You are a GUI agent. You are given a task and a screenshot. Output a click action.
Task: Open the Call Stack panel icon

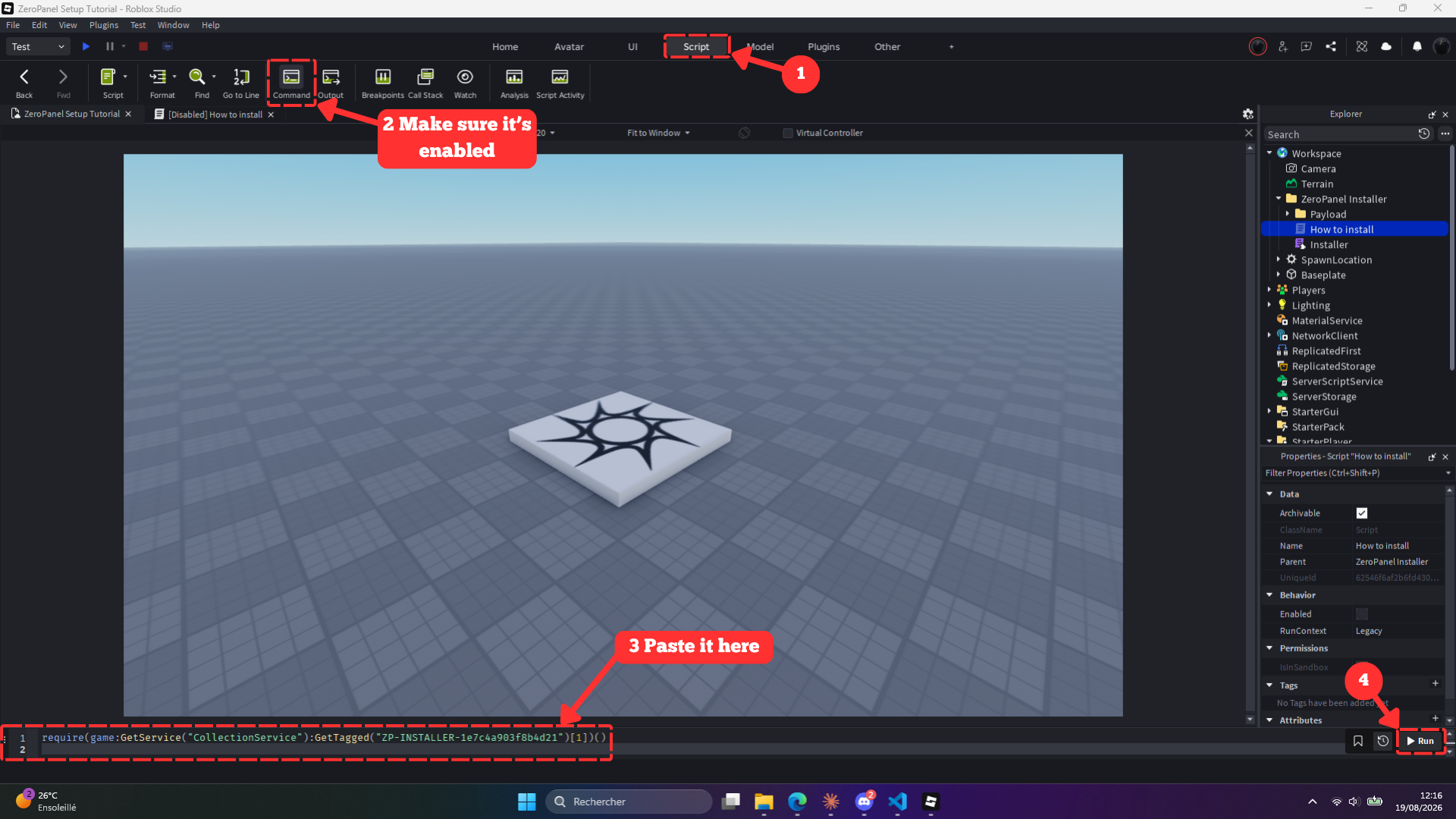pos(425,77)
